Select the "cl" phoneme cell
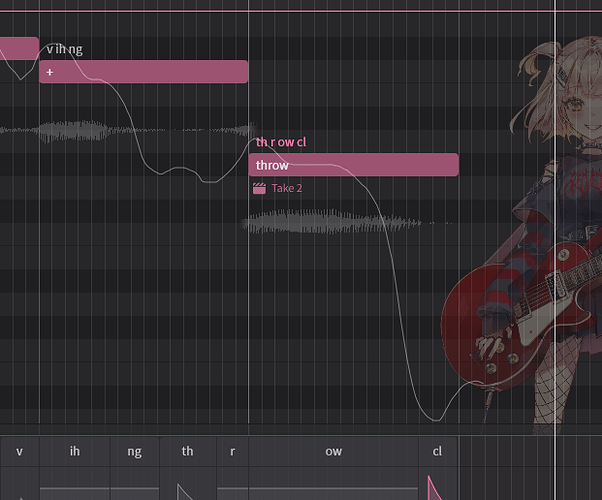Image resolution: width=602 pixels, height=500 pixels. click(x=437, y=451)
